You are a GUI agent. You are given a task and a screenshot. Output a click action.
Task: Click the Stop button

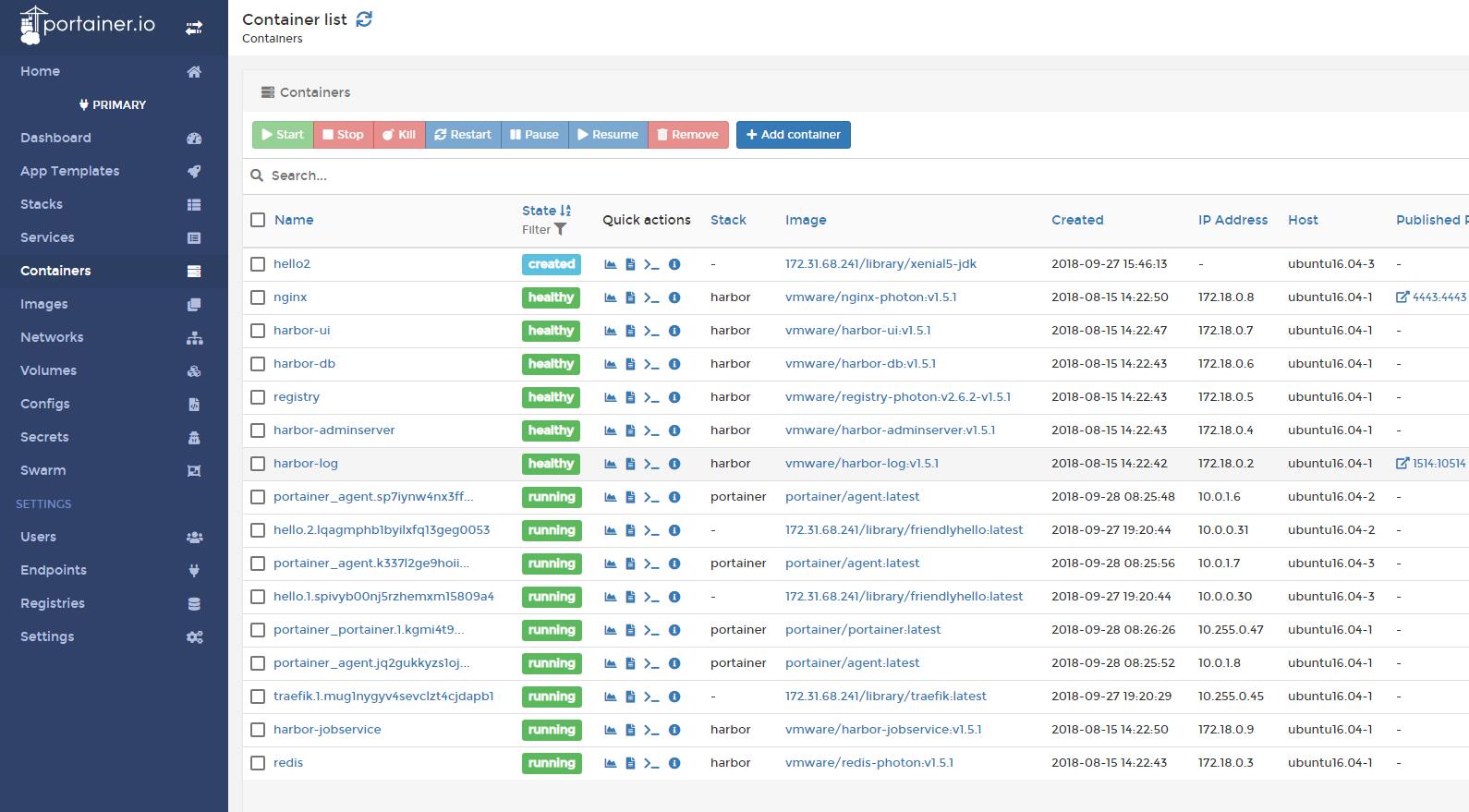click(343, 135)
